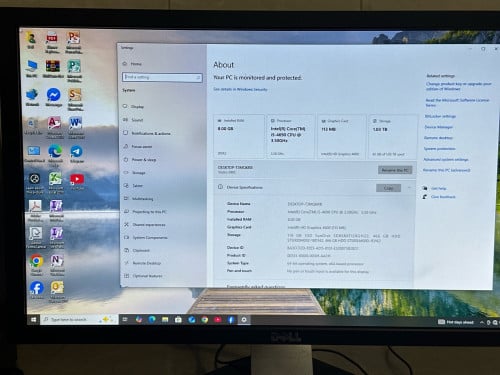Open Display settings in the sidebar
Viewport: 500px width, 375px height.
pos(133,107)
